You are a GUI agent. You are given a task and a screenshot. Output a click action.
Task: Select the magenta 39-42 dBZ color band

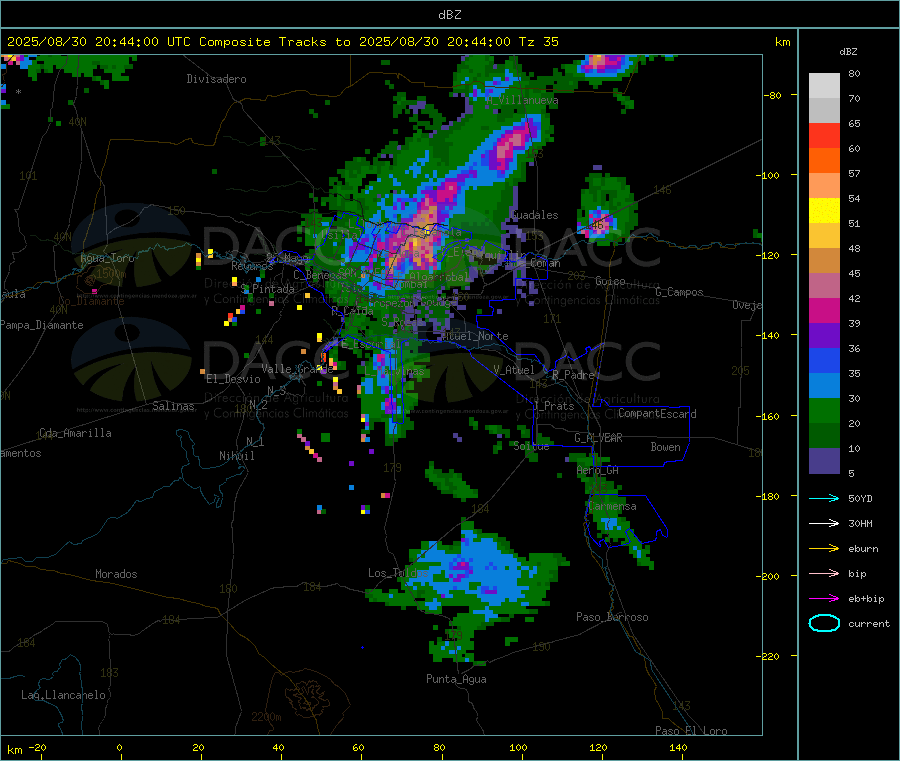pyautogui.click(x=824, y=310)
